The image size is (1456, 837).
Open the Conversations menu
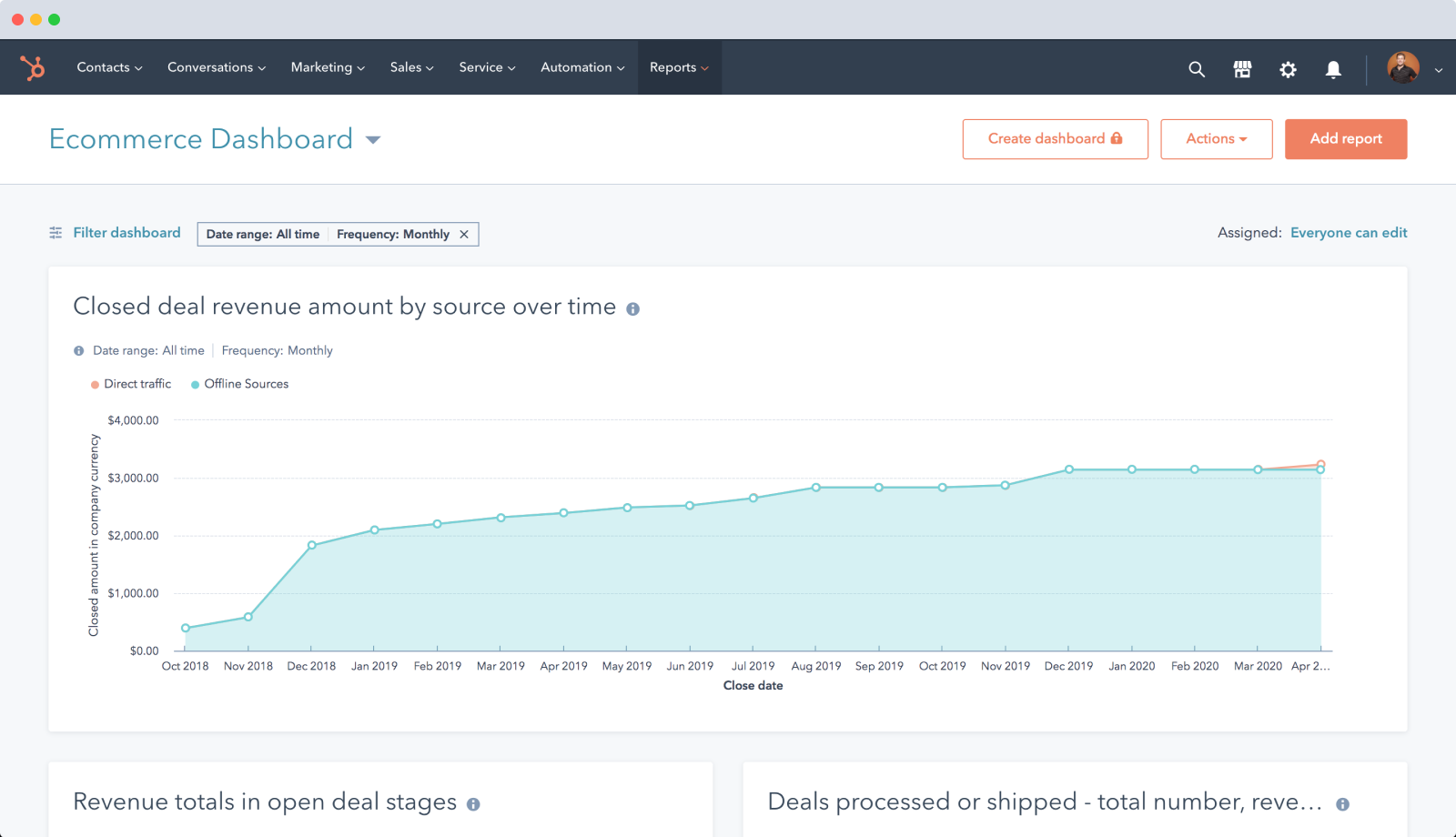217,67
